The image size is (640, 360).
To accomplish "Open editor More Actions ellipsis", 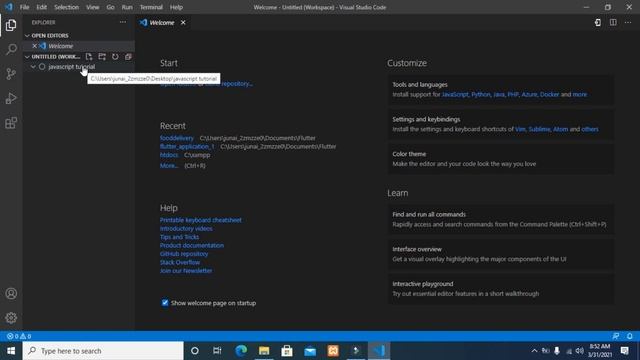I will tap(628, 22).
